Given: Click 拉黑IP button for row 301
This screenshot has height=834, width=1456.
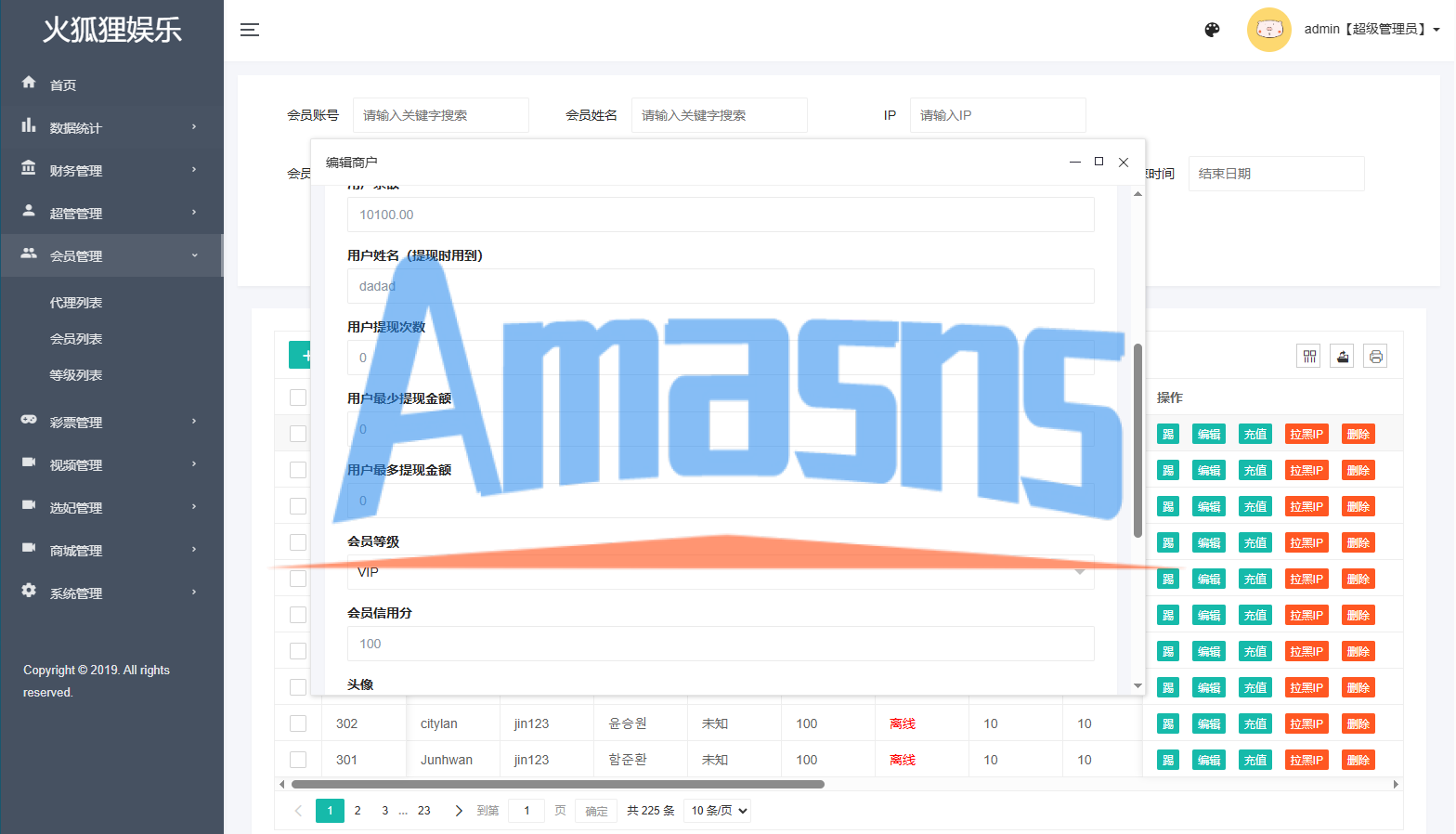Looking at the screenshot, I should (1306, 760).
